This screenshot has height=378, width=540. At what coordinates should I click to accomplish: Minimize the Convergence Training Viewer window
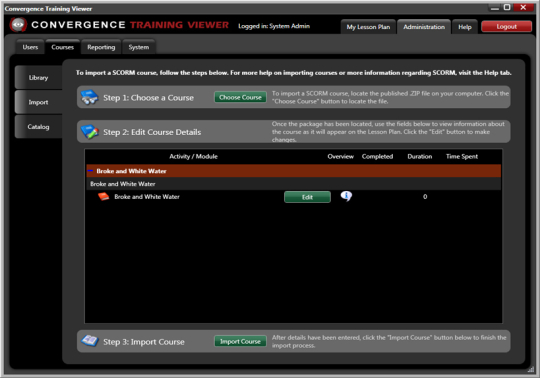pyautogui.click(x=495, y=8)
